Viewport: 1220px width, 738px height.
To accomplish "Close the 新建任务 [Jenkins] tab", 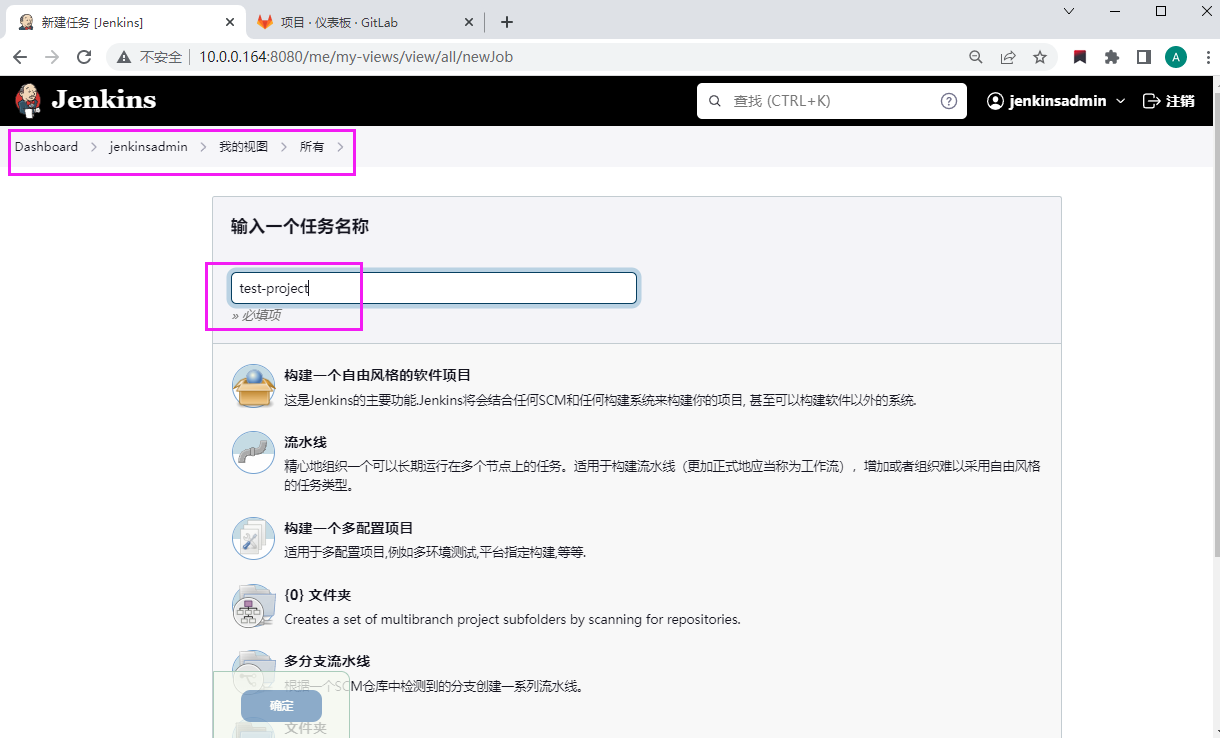I will (x=230, y=22).
